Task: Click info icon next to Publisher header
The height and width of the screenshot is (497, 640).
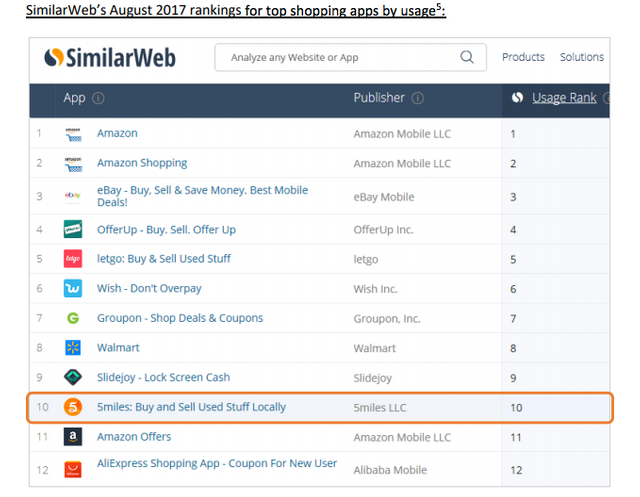Action: (417, 99)
